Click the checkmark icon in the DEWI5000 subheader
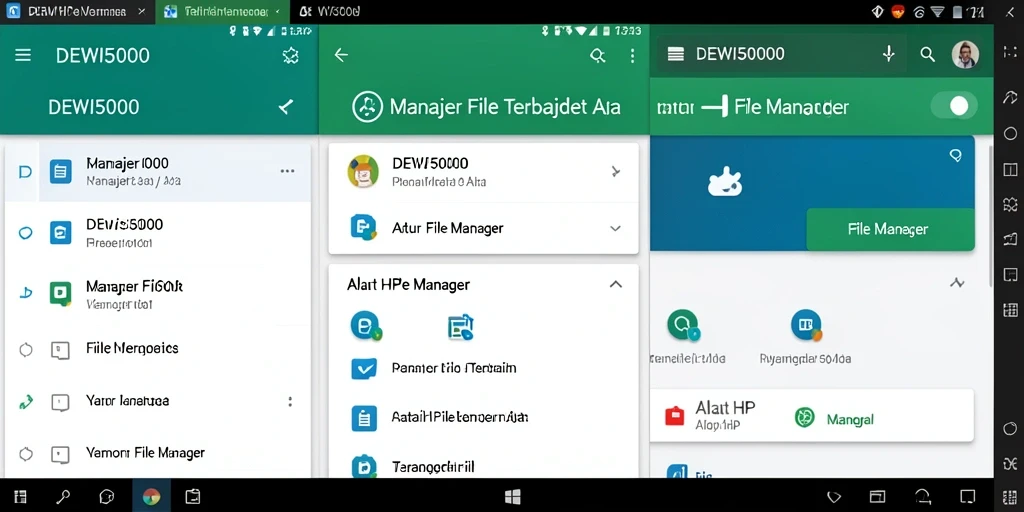This screenshot has height=512, width=1024. pyautogui.click(x=285, y=107)
